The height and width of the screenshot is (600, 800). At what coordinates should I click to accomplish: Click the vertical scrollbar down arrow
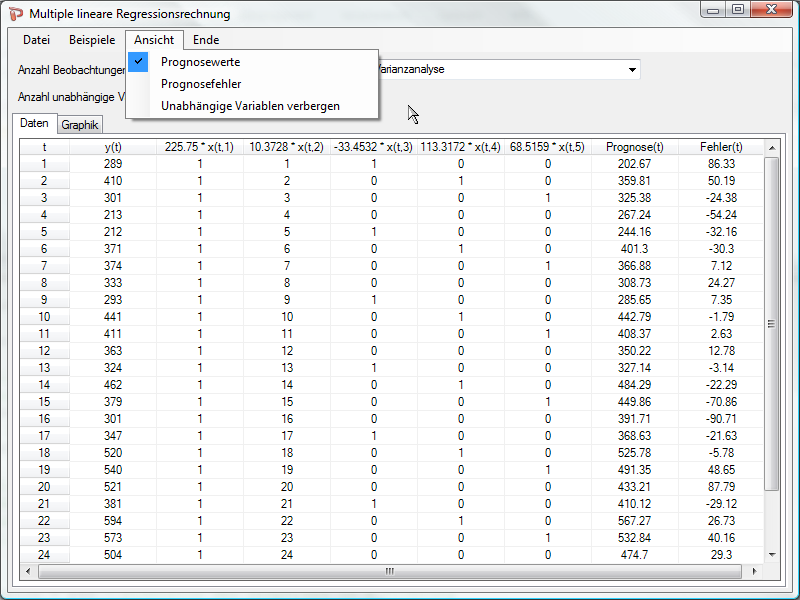click(x=771, y=554)
